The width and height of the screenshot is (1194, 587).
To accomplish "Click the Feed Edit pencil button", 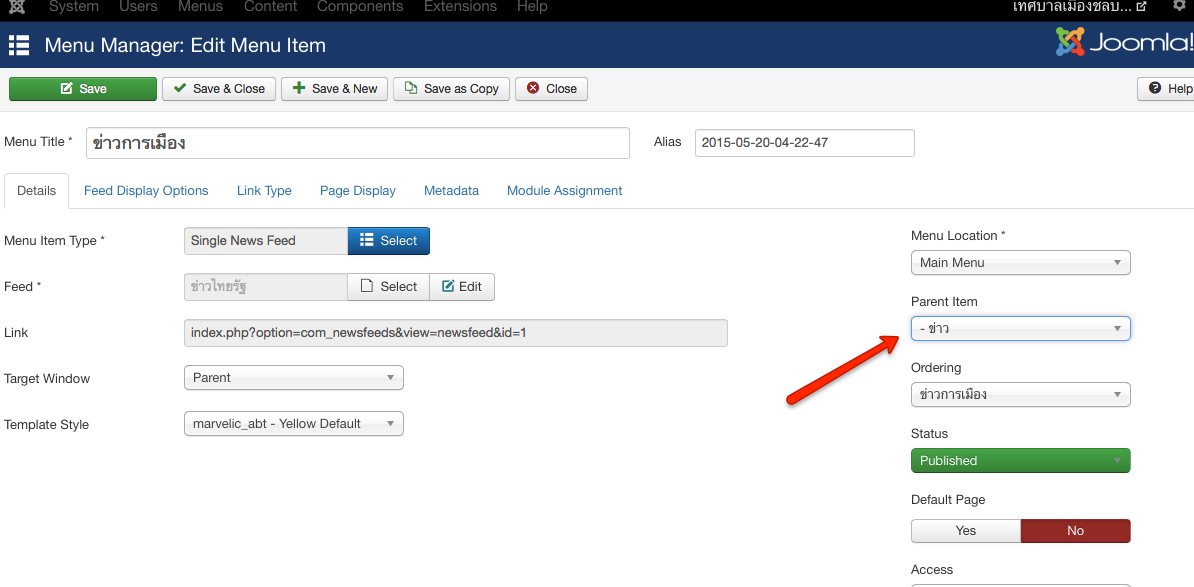I will [x=461, y=287].
